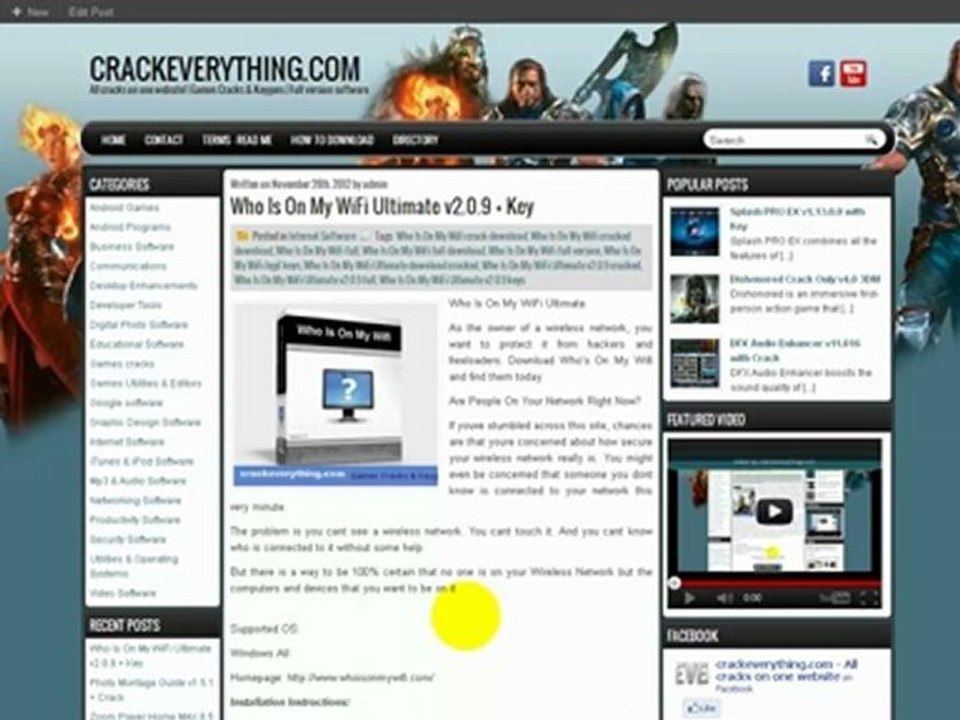Viewport: 960px width, 720px height.
Task: Play the featured video center button
Action: pos(774,511)
